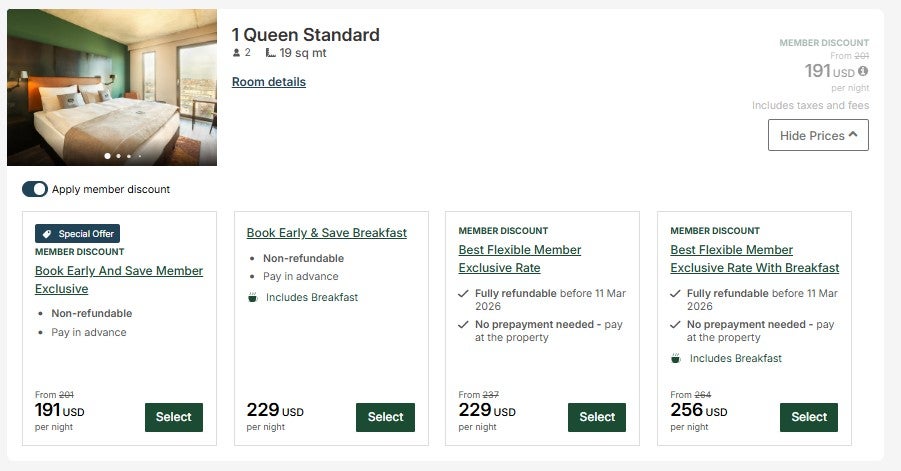Click the 1 Queen Standard room photo

tap(112, 85)
